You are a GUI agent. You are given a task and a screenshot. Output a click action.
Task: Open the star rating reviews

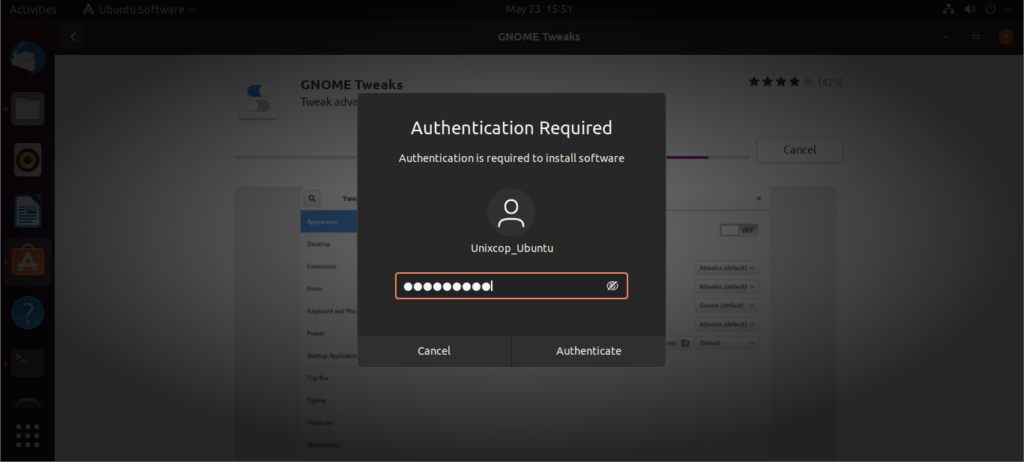point(780,82)
